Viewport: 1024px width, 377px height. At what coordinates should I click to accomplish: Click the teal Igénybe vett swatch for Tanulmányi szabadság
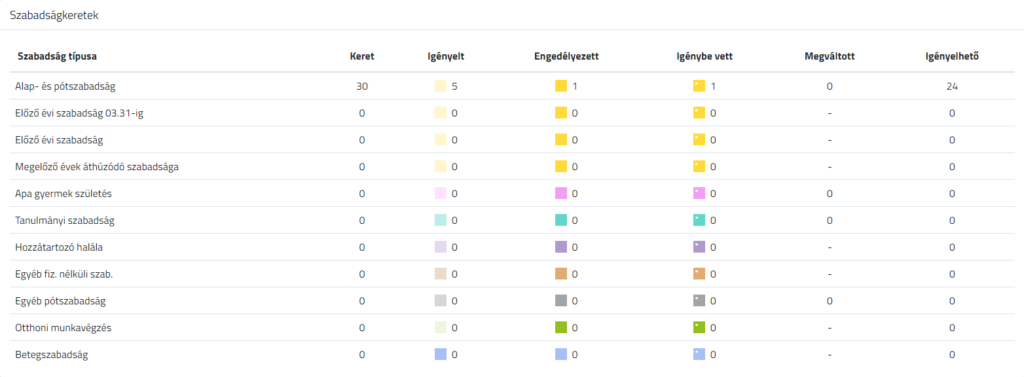(x=699, y=221)
